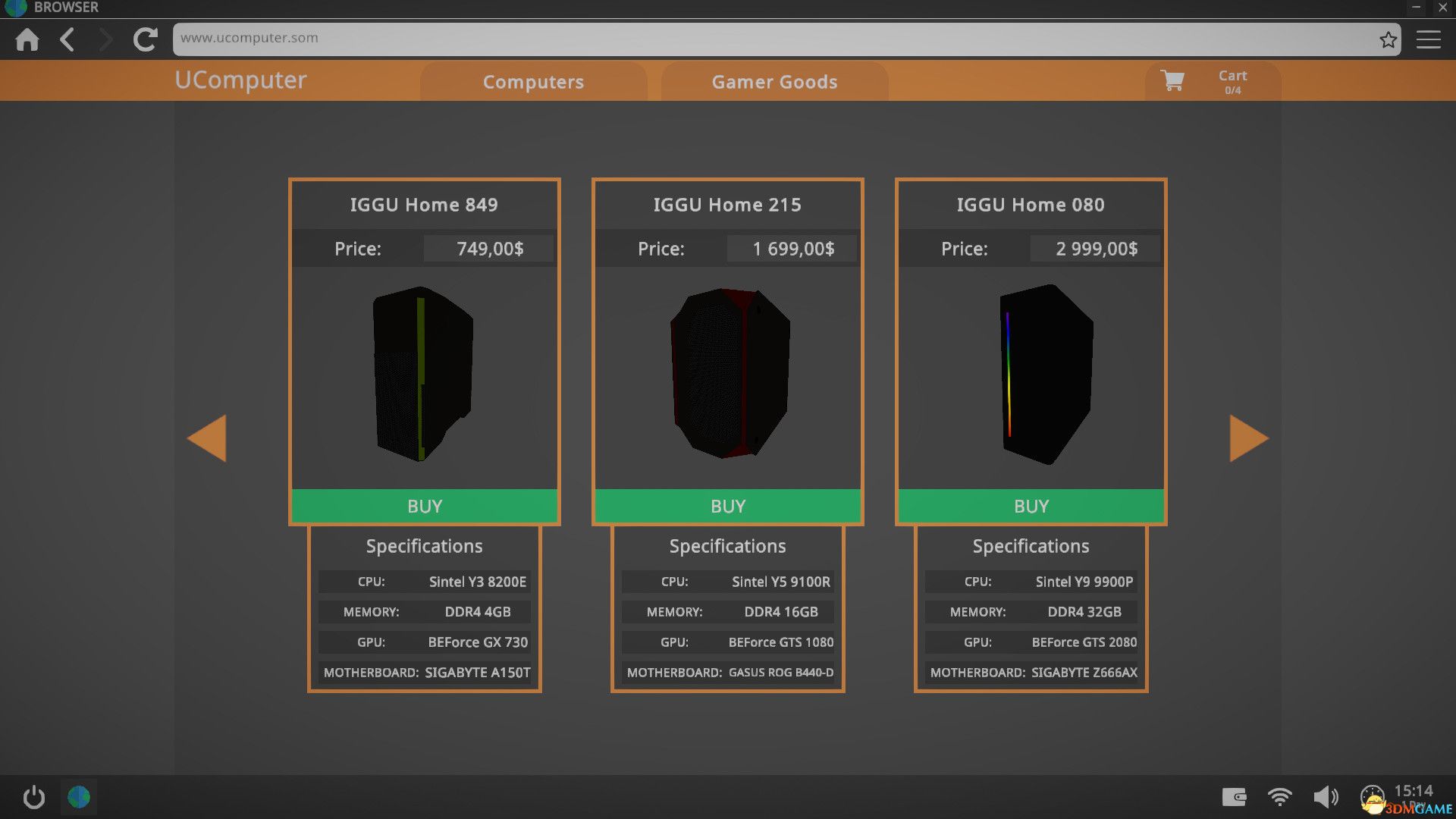Click the power icon in the taskbar
This screenshot has height=819, width=1456.
pyautogui.click(x=34, y=797)
